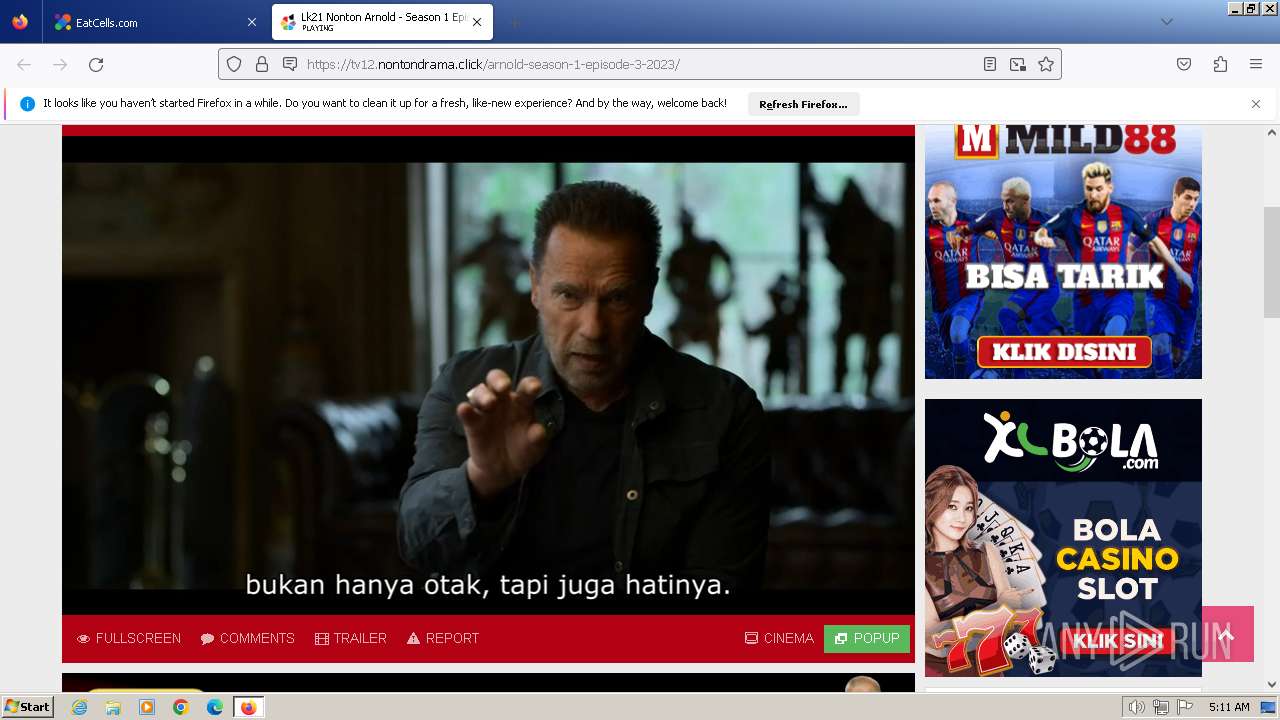Open site permissions icon in address bar

(x=290, y=64)
